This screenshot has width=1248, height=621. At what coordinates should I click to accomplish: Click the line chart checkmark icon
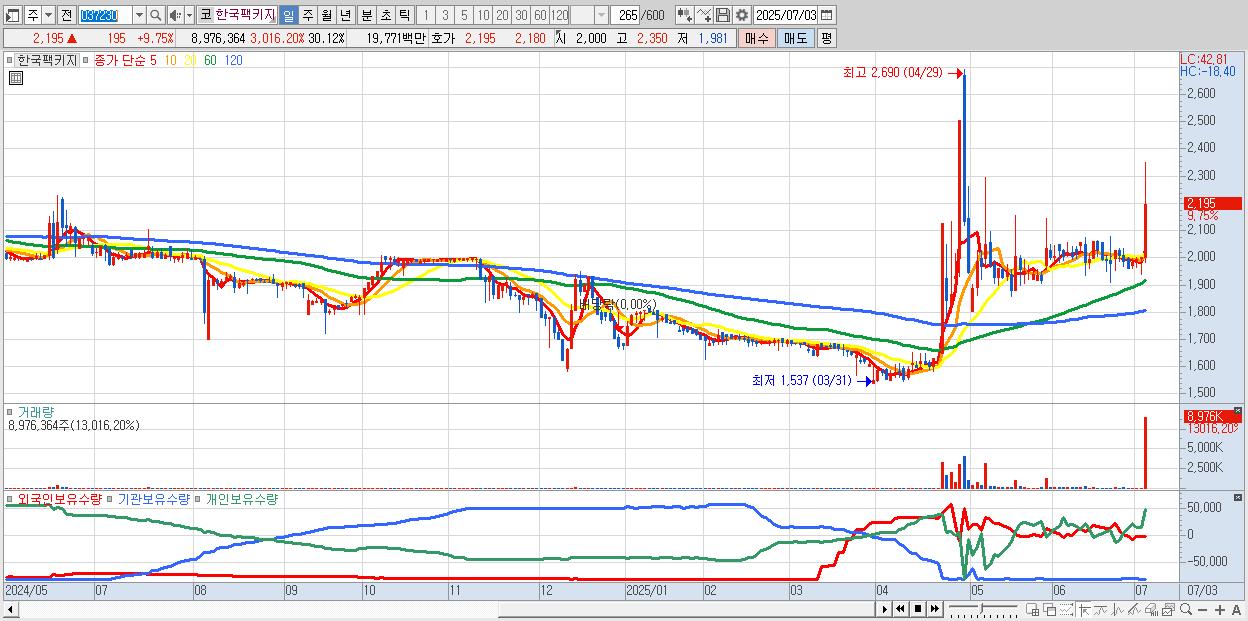704,15
